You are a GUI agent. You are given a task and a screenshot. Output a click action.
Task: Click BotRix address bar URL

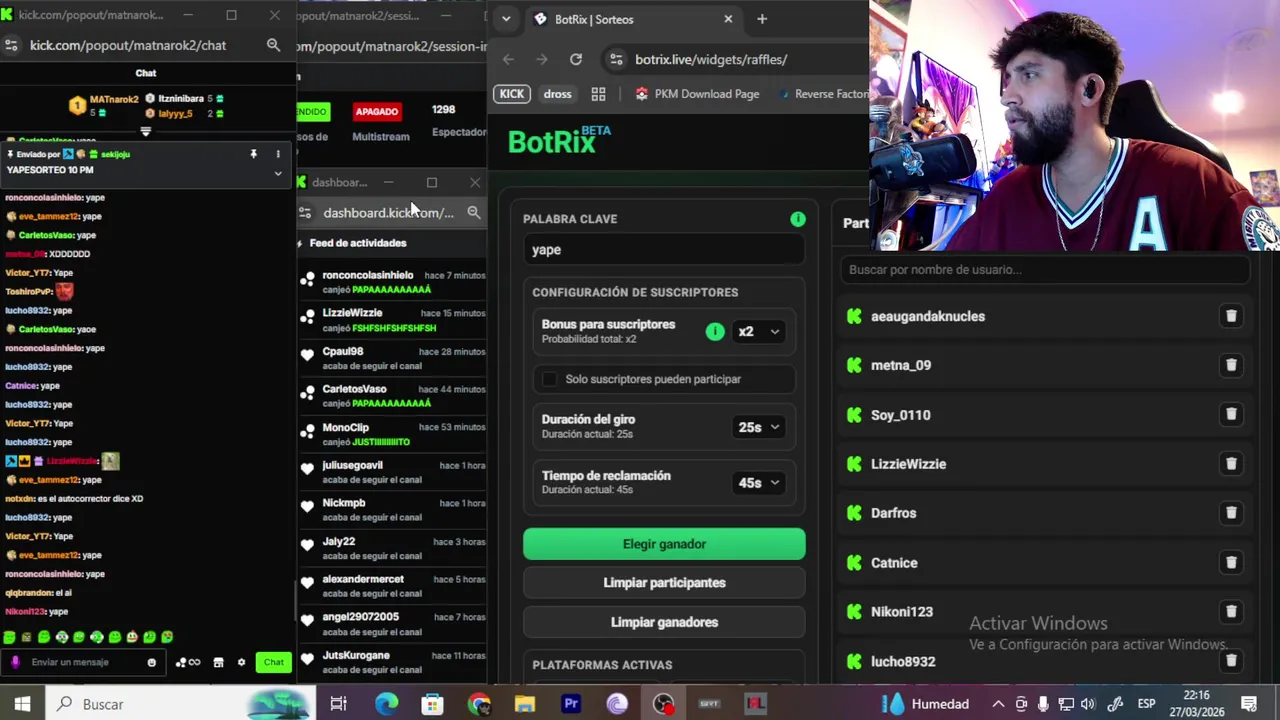(711, 59)
